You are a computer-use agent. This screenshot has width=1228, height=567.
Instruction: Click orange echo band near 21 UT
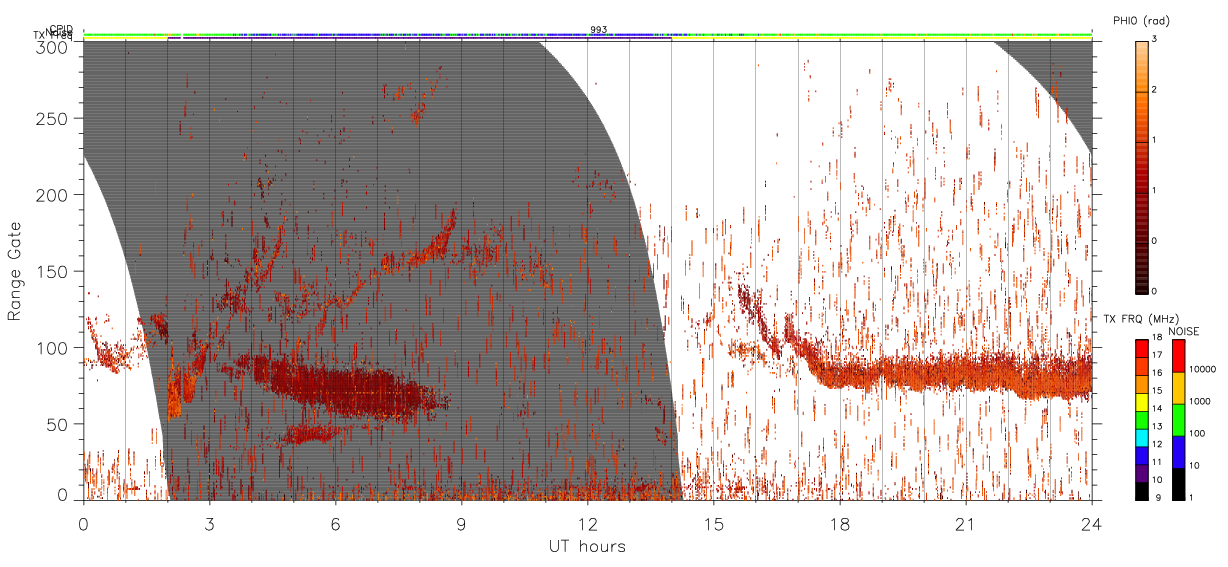(x=960, y=375)
